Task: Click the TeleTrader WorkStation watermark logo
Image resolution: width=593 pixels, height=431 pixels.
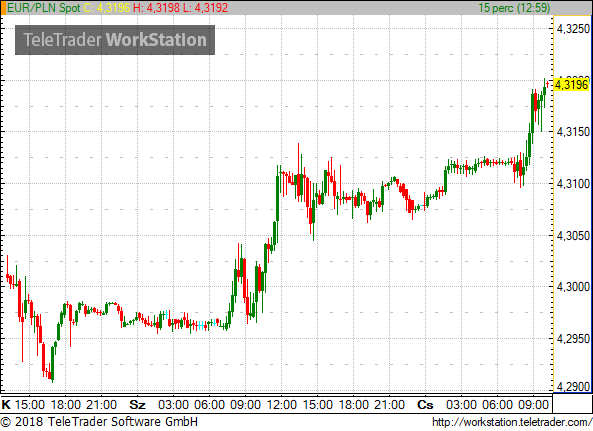Action: tap(115, 40)
